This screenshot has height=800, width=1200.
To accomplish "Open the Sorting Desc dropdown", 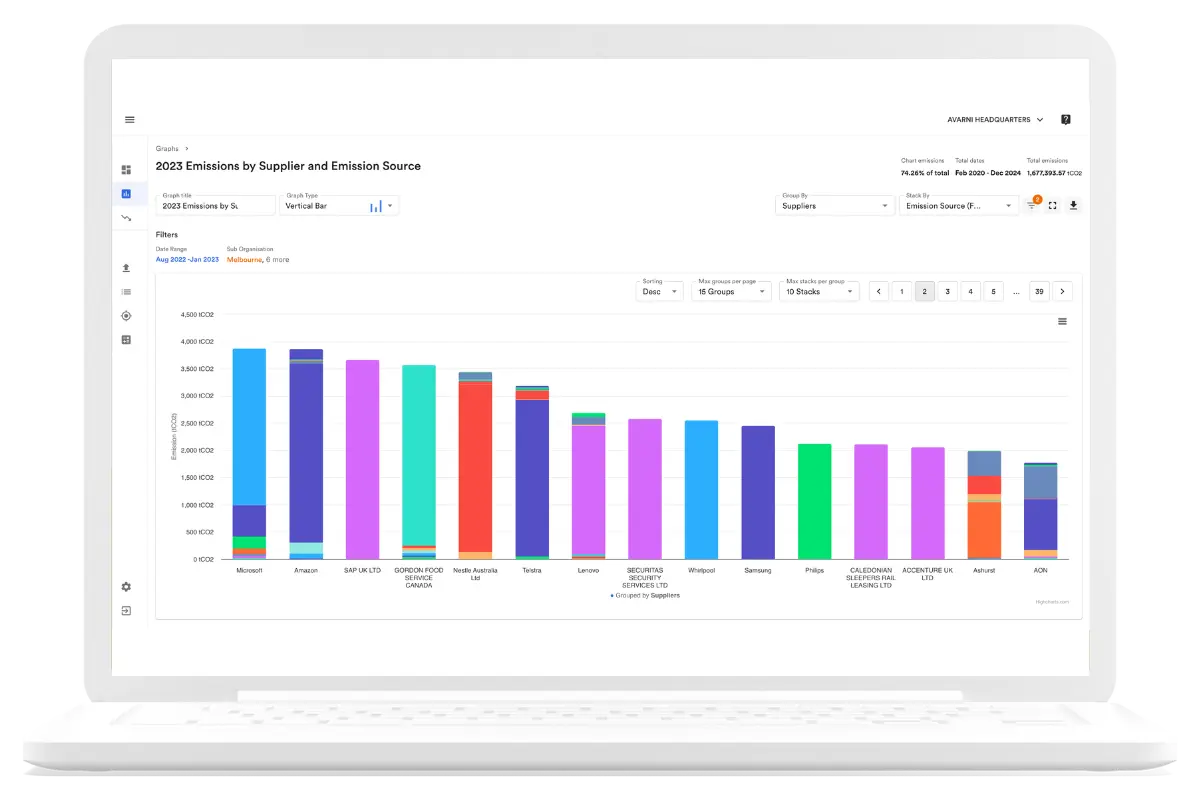I will 660,291.
